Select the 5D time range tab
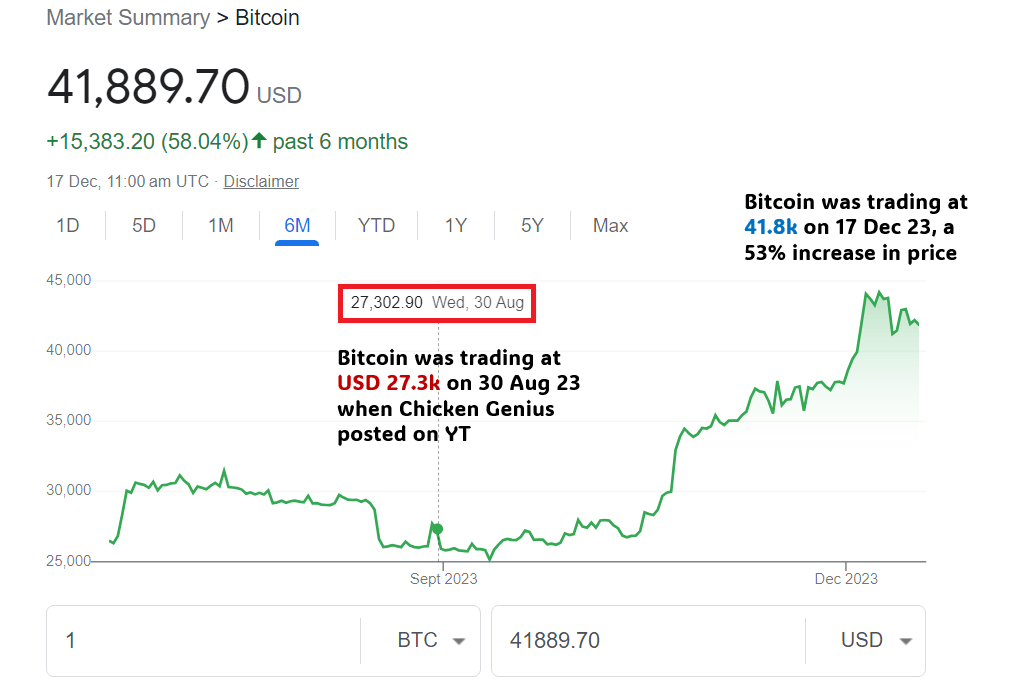The height and width of the screenshot is (695, 1015). [144, 225]
